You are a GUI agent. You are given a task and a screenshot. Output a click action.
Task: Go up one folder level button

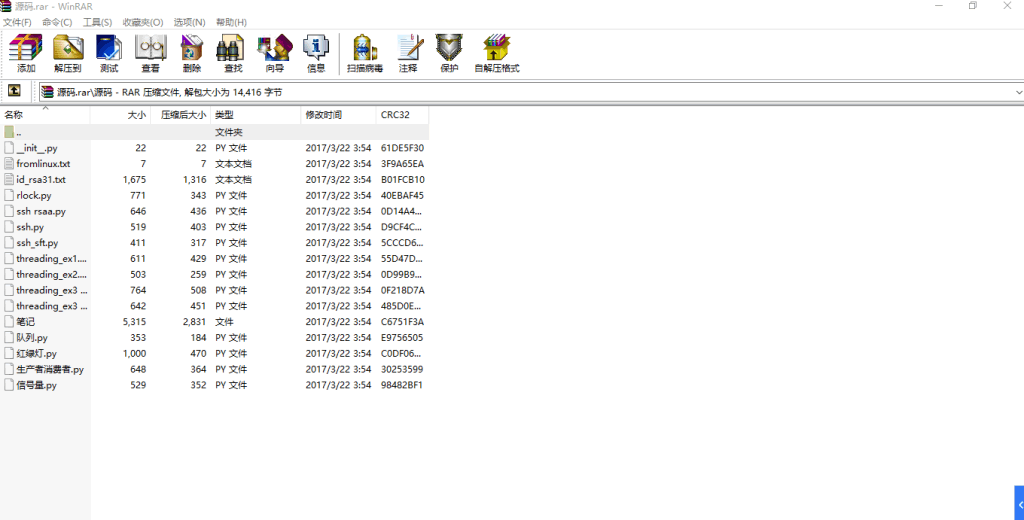(x=15, y=91)
